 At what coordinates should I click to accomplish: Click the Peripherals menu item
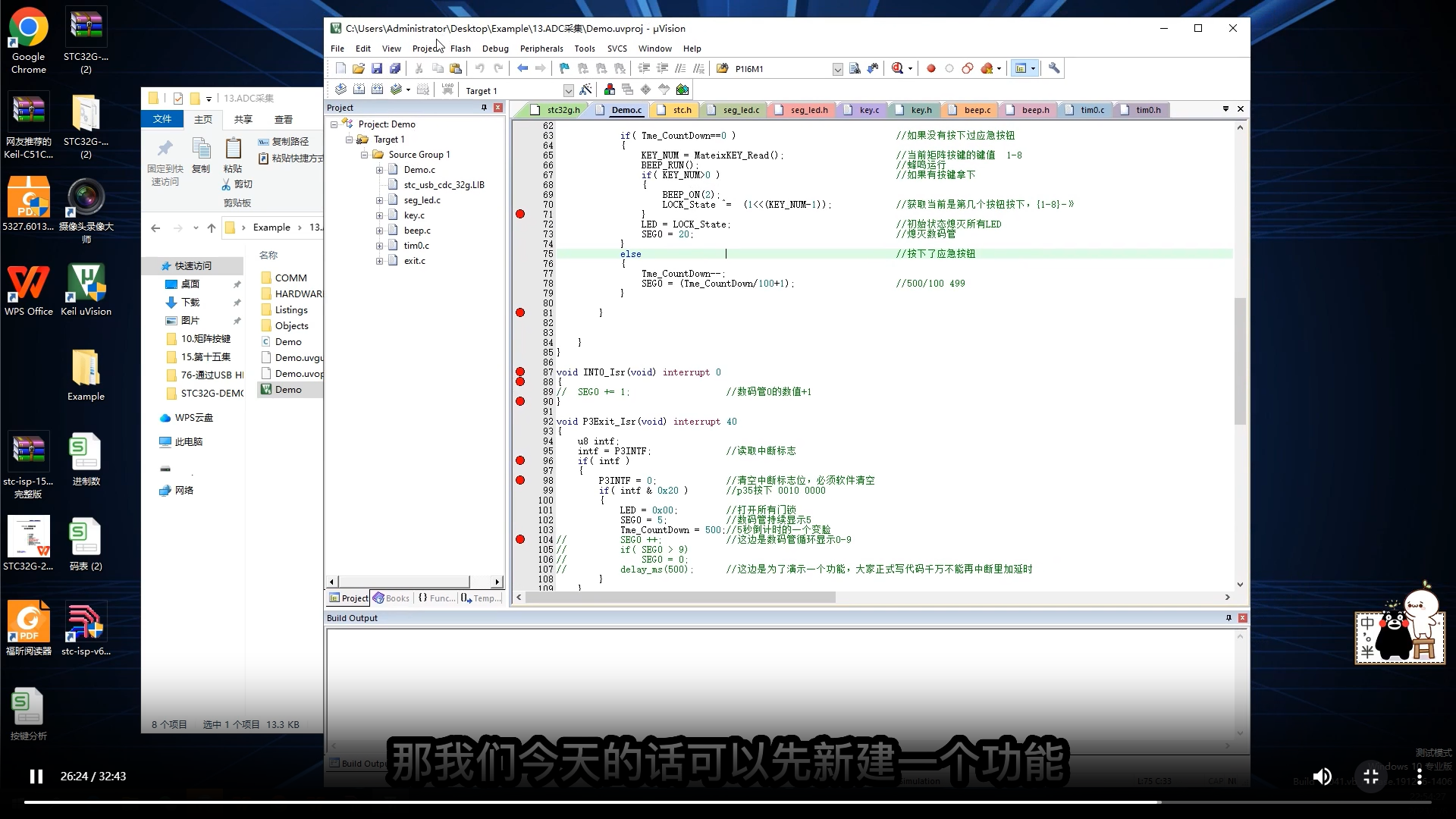(x=541, y=47)
